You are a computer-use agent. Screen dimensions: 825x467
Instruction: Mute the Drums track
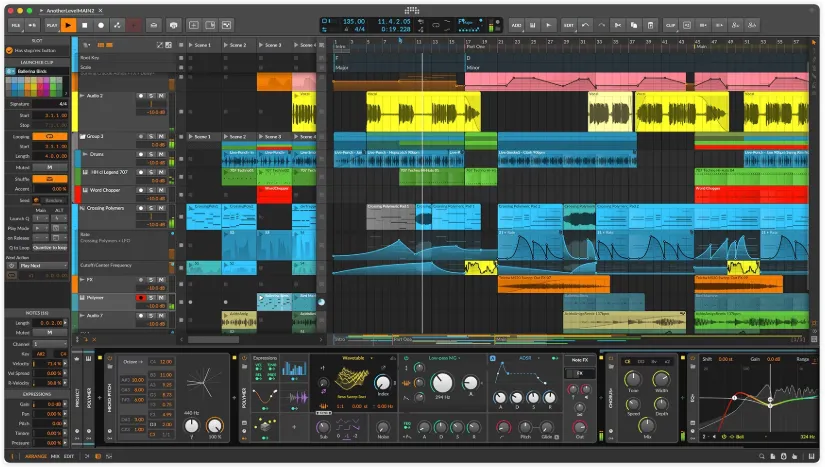pyautogui.click(x=161, y=154)
